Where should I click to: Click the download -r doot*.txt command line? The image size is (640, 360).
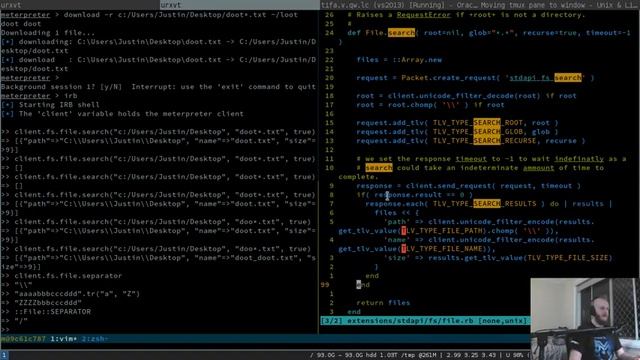(149, 15)
